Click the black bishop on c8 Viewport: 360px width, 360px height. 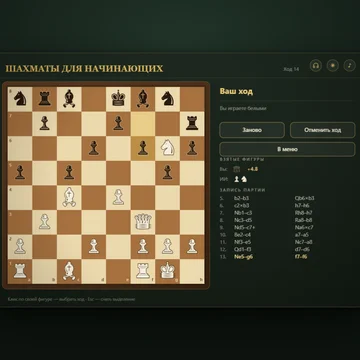click(69, 99)
